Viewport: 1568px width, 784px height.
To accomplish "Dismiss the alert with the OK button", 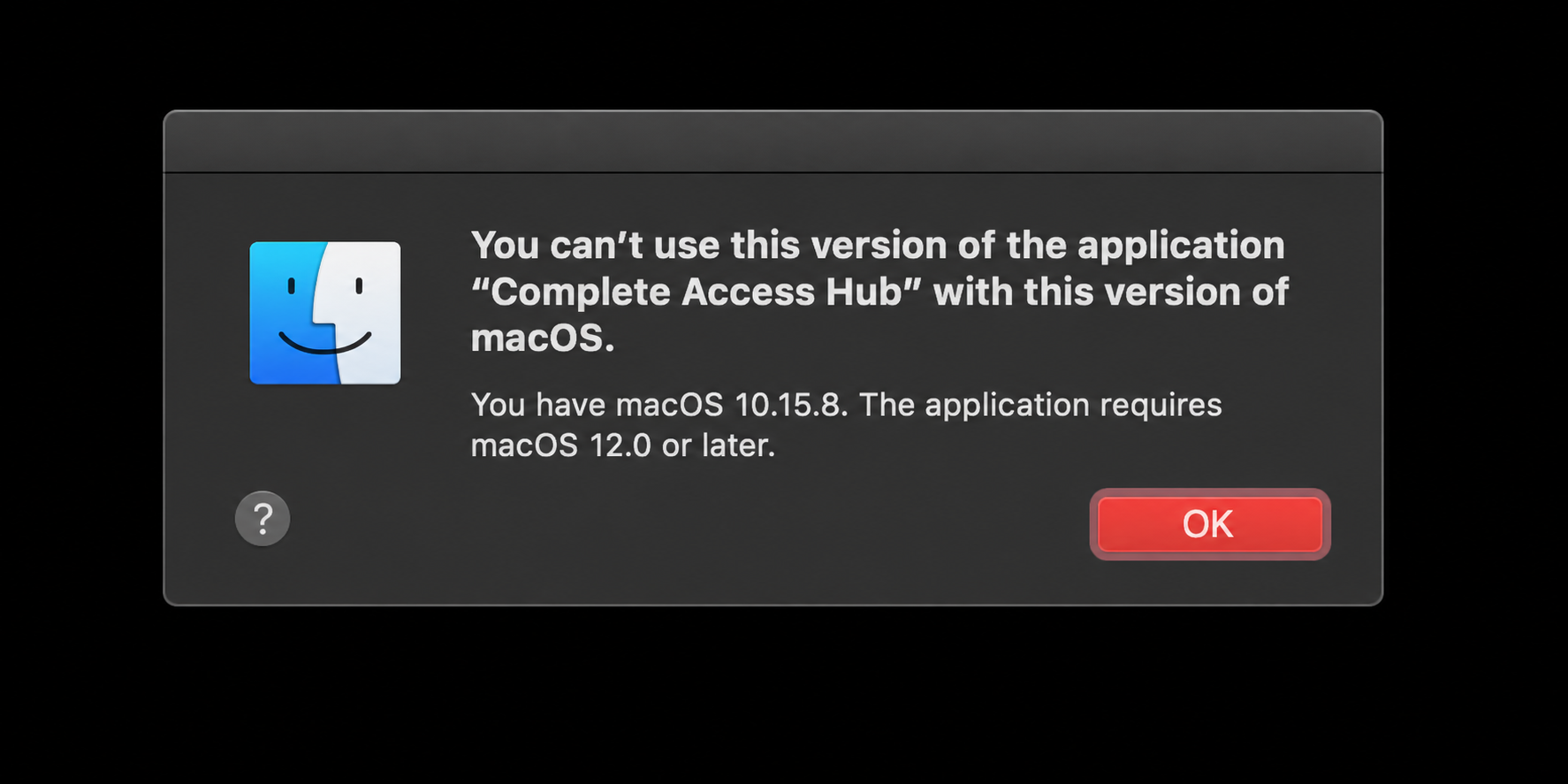I will tap(1210, 524).
